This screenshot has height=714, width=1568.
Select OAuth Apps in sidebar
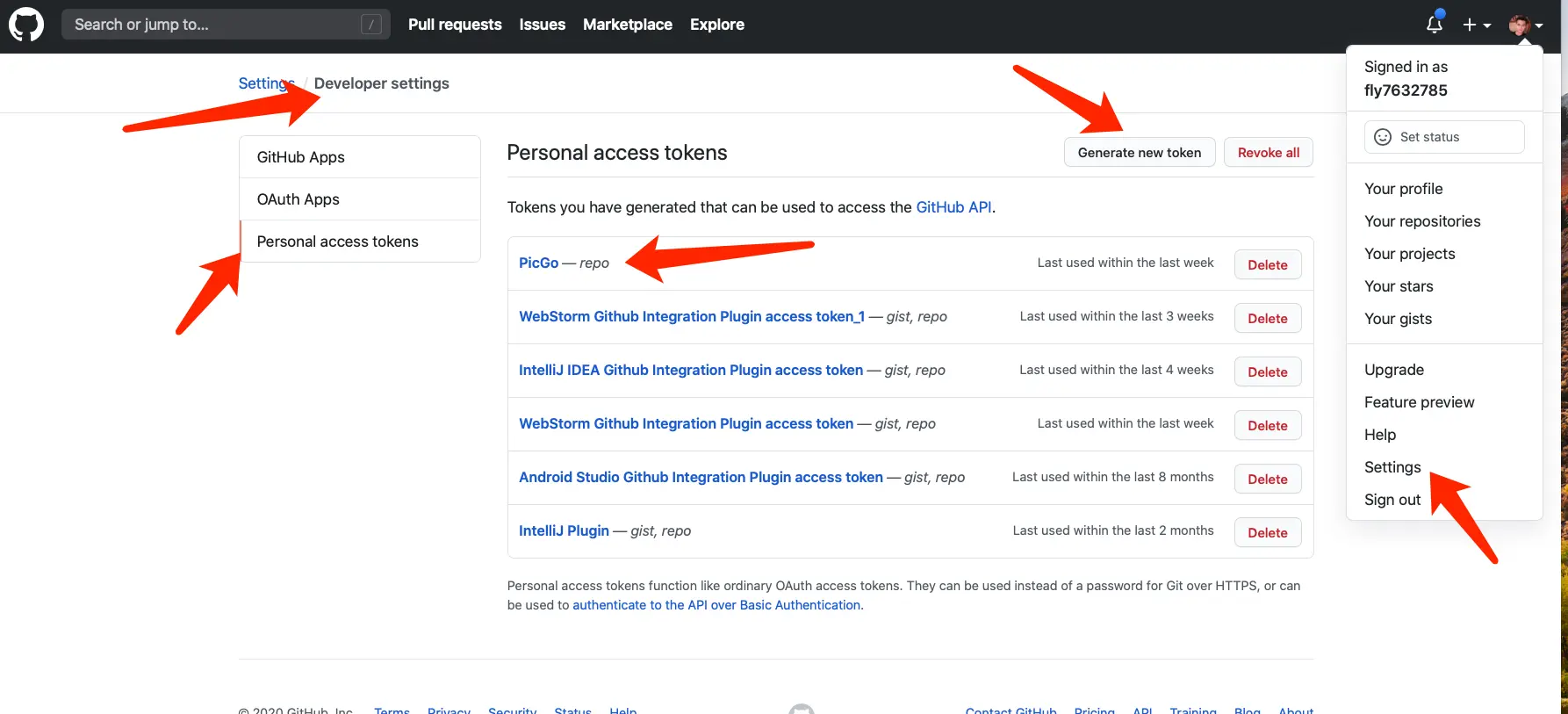tap(298, 199)
